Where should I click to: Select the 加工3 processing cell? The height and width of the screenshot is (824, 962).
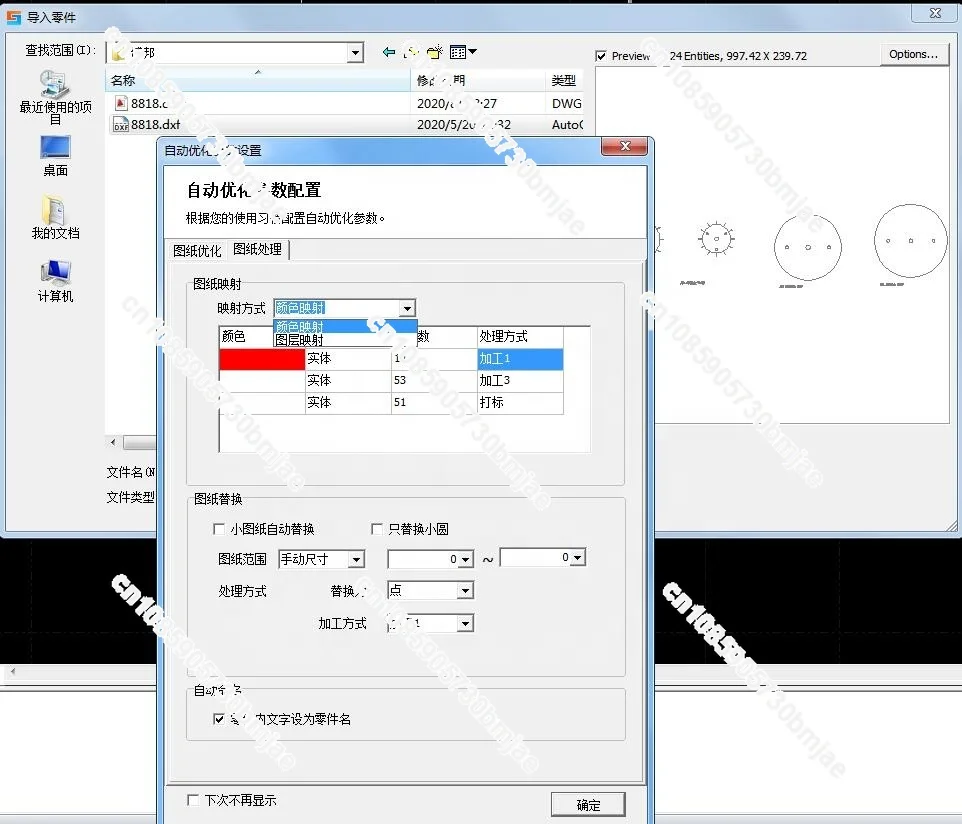pos(520,380)
